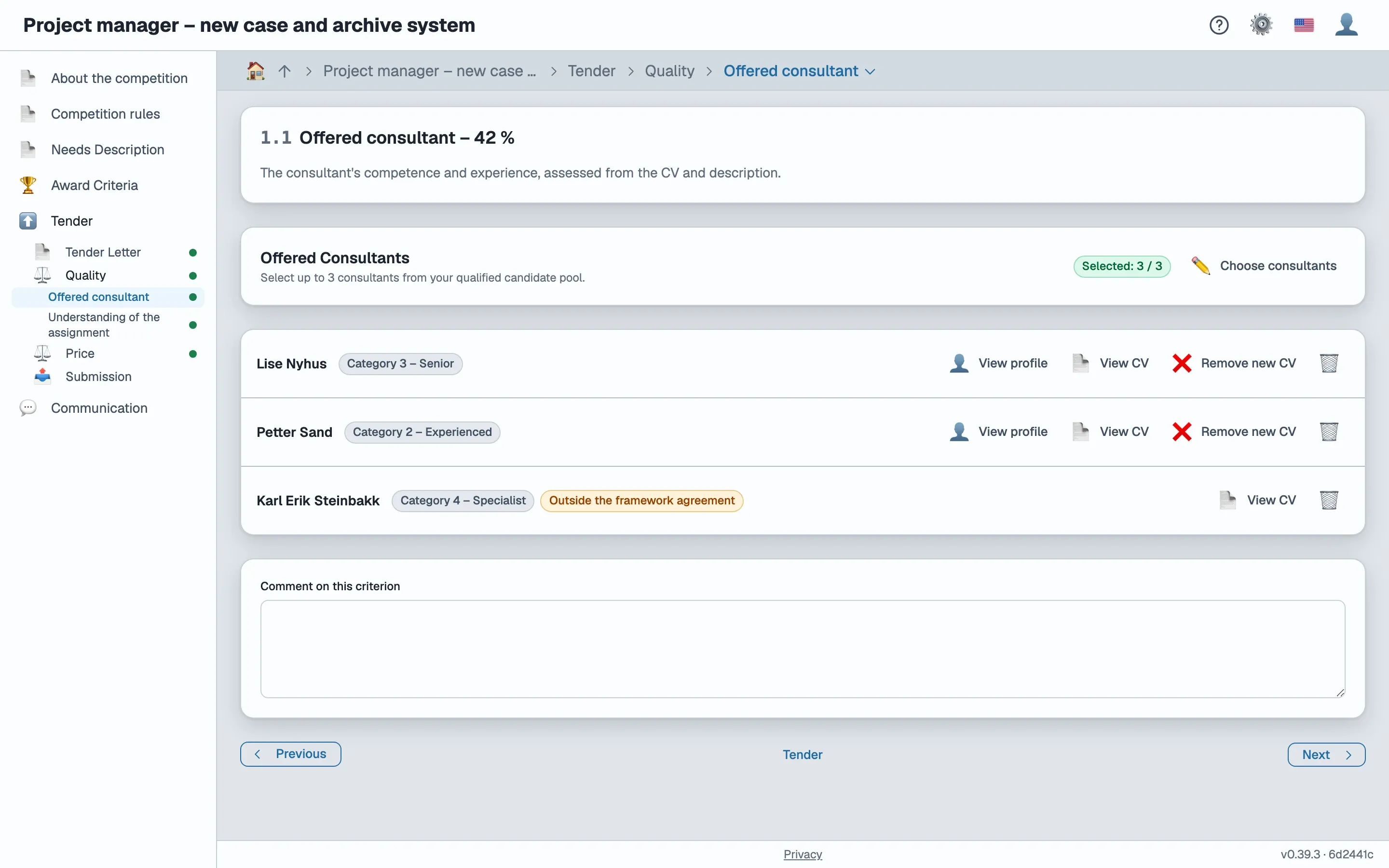Open settings gear icon in header
Screen dimensions: 1389x868
[1261, 25]
